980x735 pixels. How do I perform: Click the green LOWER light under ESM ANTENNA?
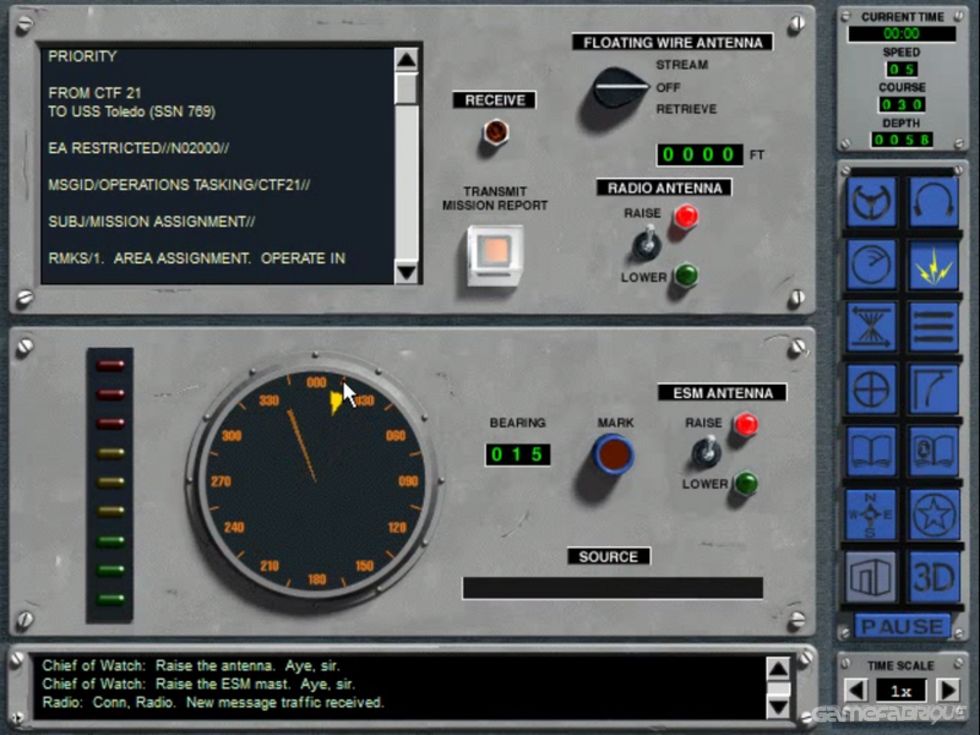pyautogui.click(x=746, y=483)
